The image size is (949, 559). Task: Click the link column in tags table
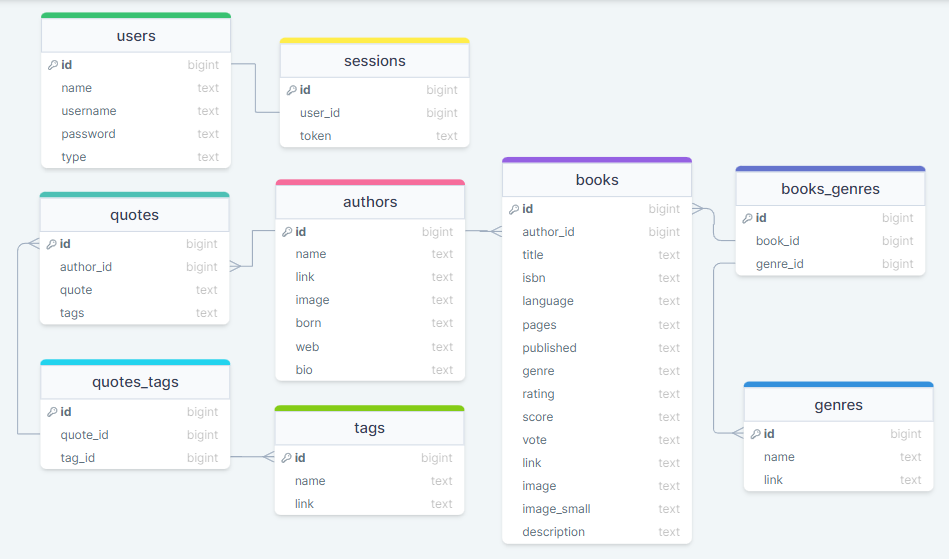pos(369,504)
